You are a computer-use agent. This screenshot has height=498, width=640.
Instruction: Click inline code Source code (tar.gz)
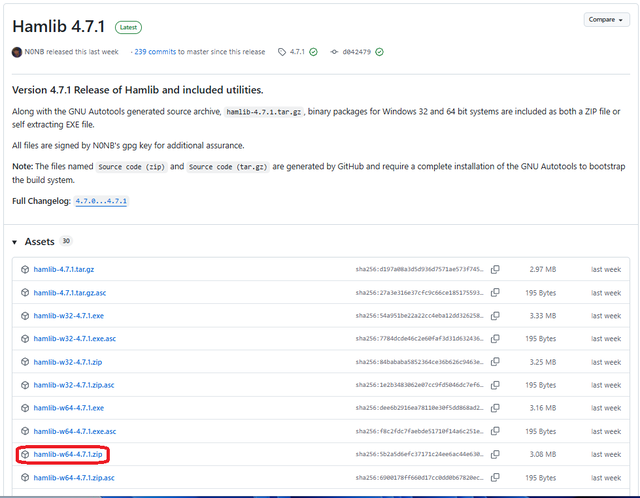(x=228, y=167)
